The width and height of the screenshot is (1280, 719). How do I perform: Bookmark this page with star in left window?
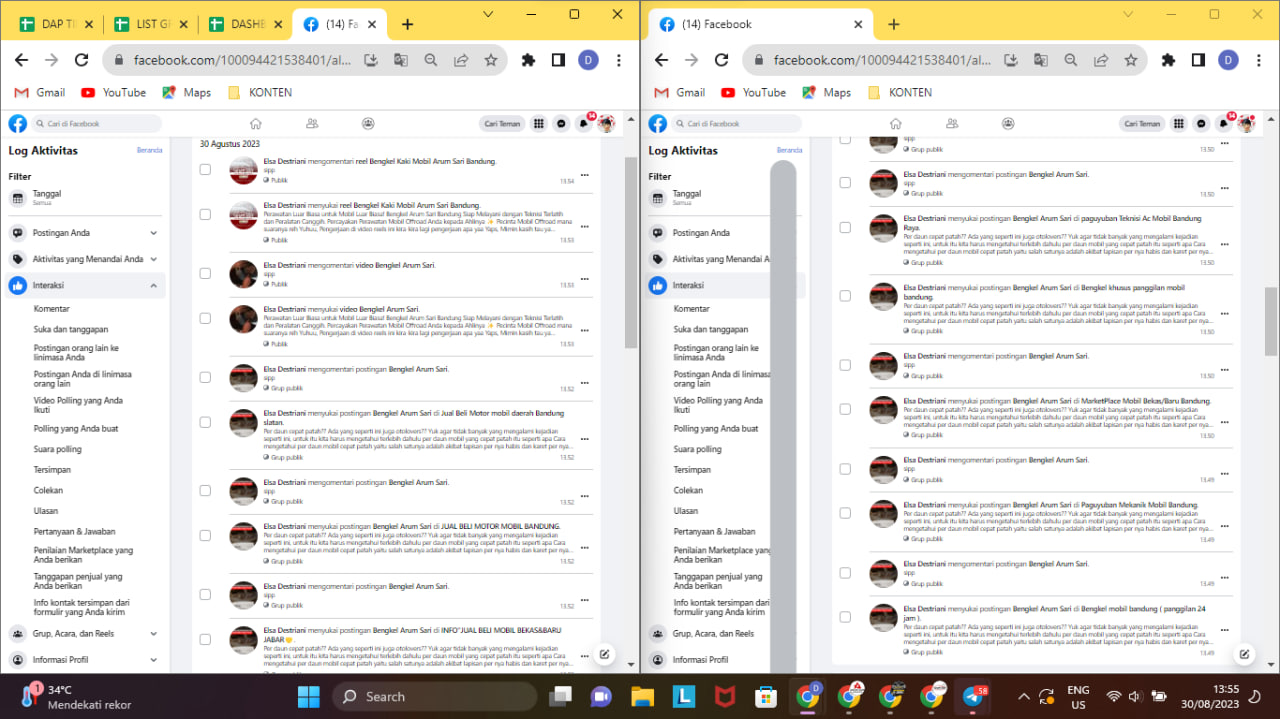tap(491, 60)
